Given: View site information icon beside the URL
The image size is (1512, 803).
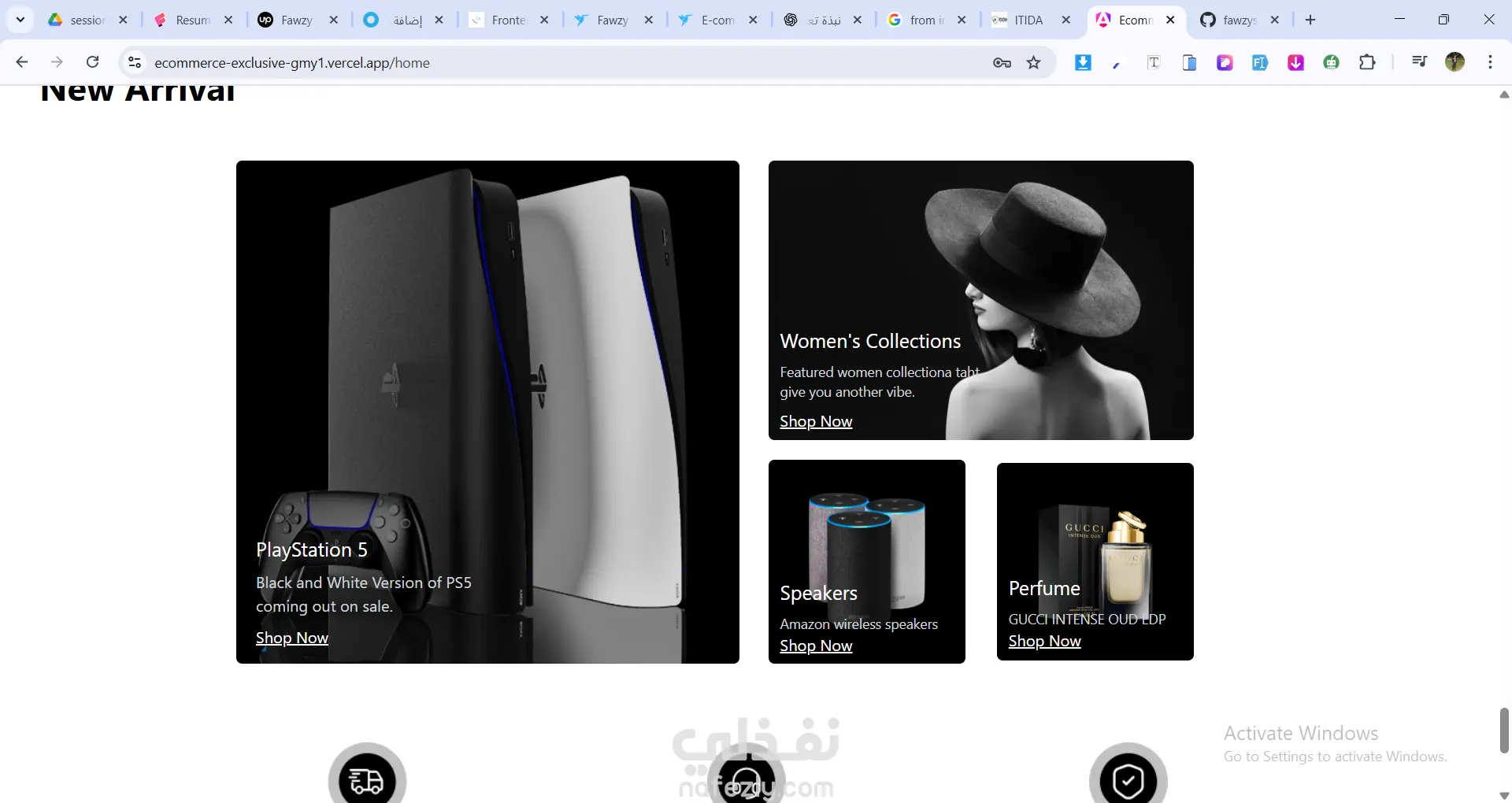Looking at the screenshot, I should coord(135,62).
